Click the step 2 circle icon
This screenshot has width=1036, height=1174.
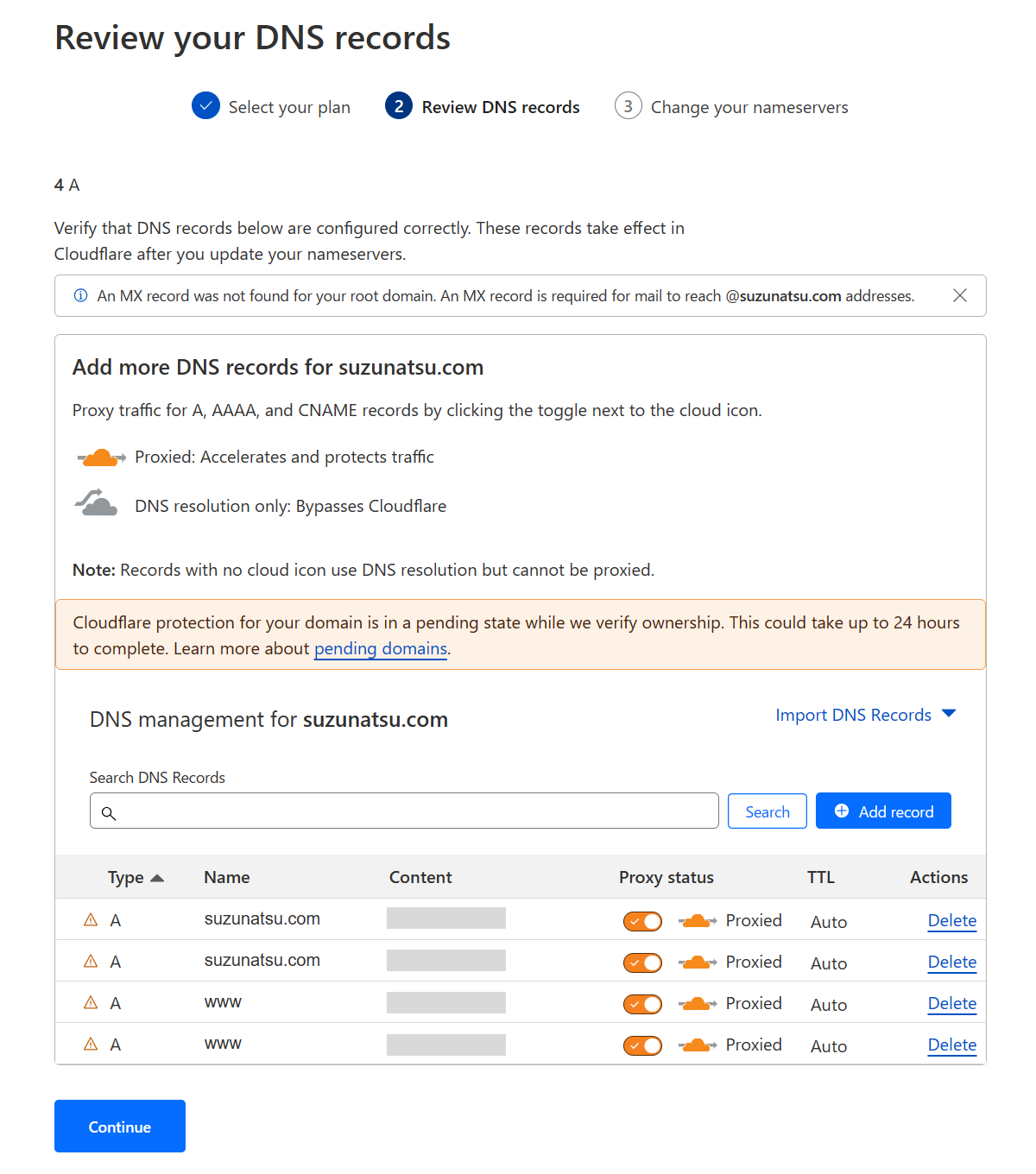(399, 105)
